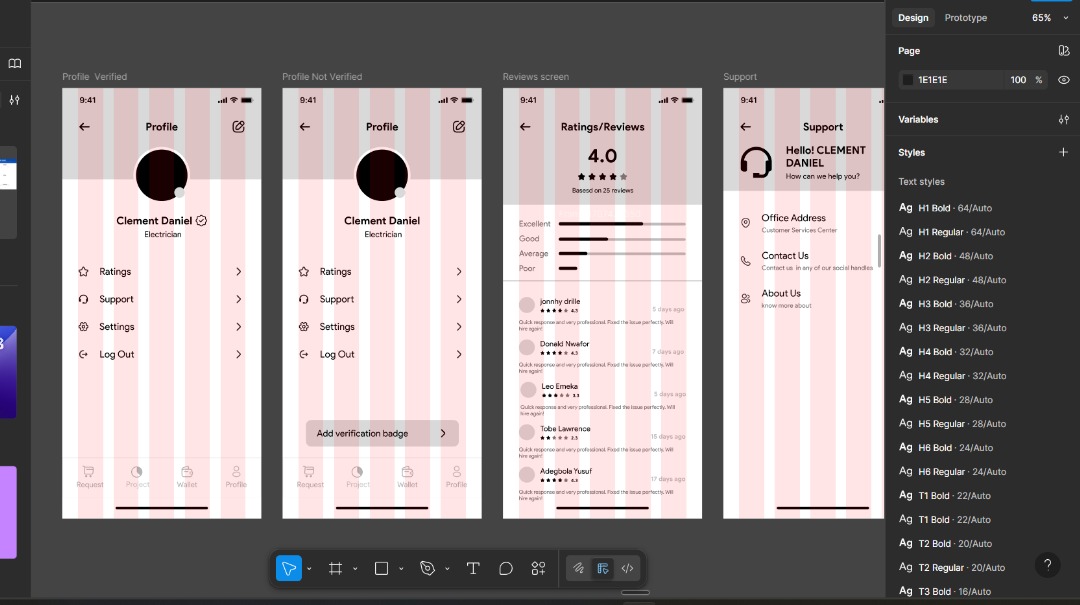Select the Pen tool
The width and height of the screenshot is (1080, 605).
427,568
